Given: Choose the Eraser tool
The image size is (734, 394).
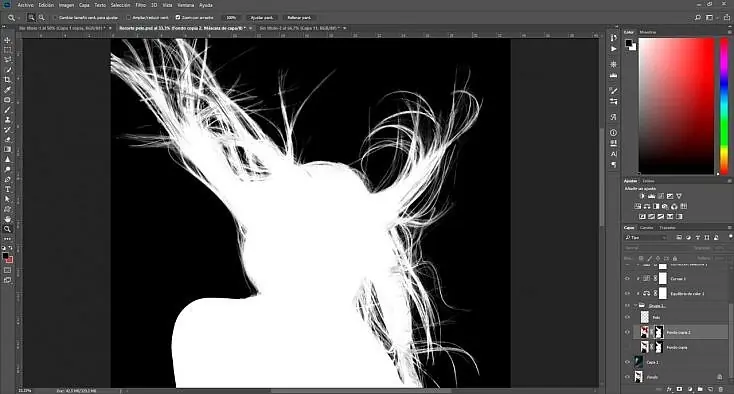Looking at the screenshot, I should click(7, 139).
